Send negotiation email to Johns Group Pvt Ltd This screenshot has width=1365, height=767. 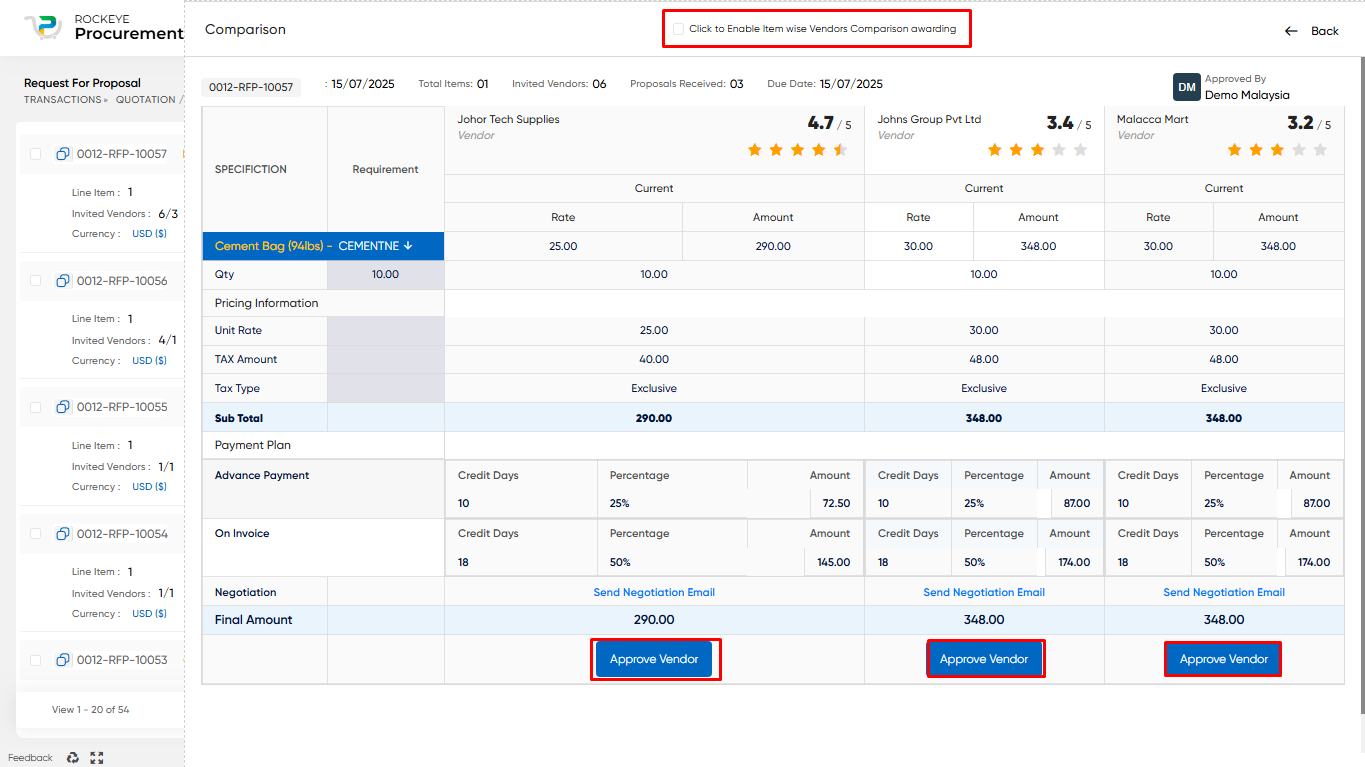pos(984,592)
